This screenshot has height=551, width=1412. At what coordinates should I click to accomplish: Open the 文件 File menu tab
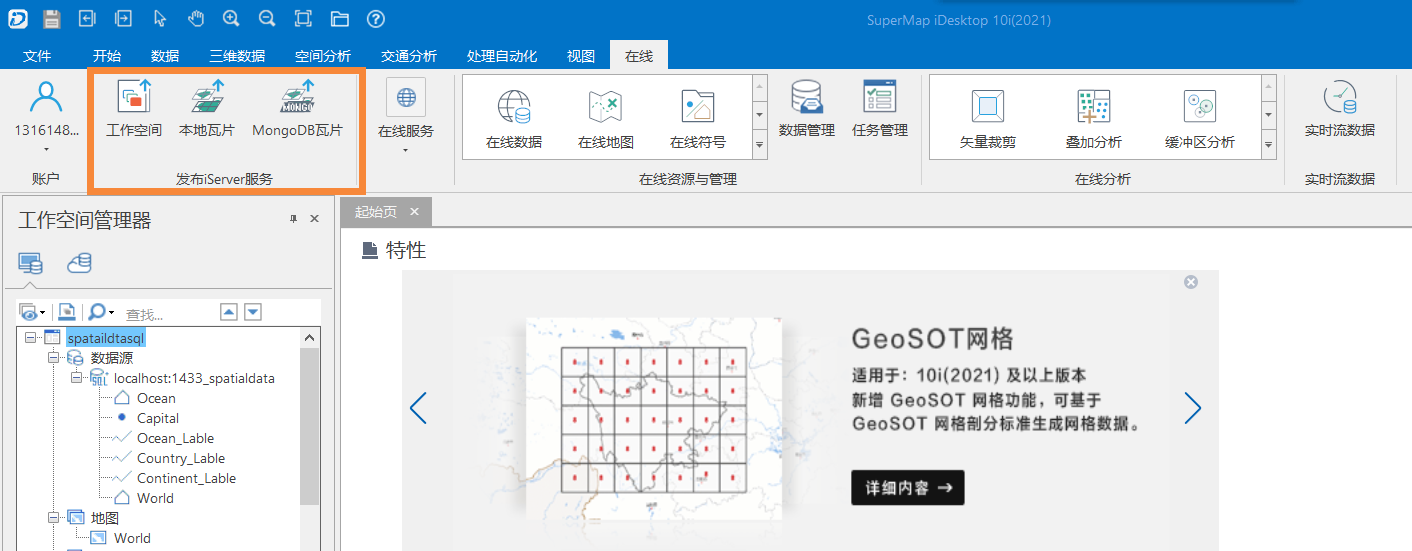[37, 56]
